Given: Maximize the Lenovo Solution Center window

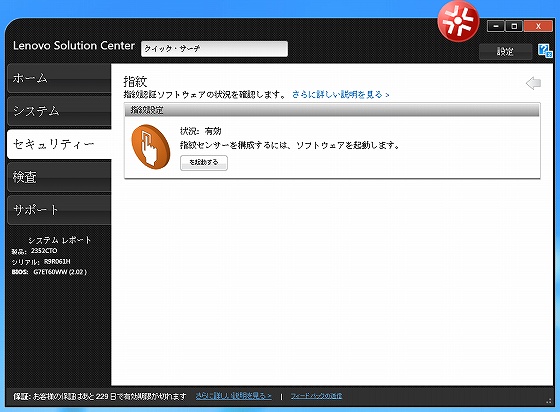Looking at the screenshot, I should 514,26.
